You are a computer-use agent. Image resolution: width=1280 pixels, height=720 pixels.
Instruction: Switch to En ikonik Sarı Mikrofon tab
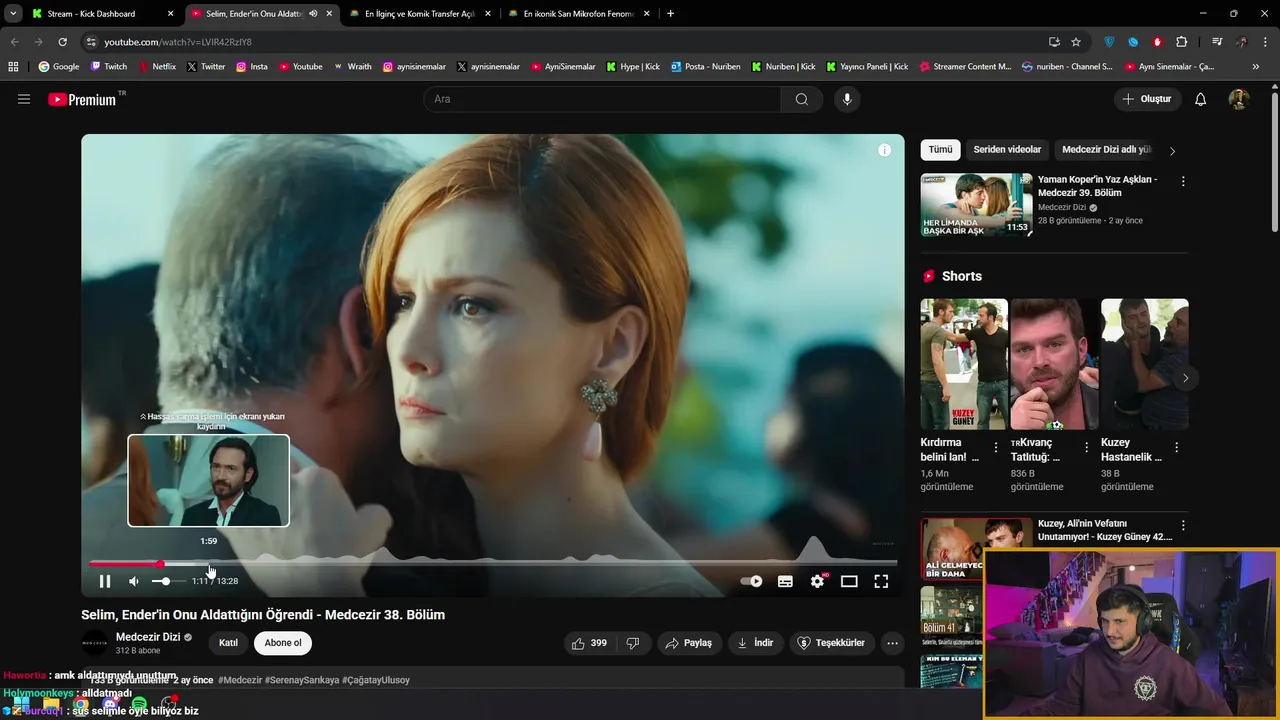click(578, 14)
